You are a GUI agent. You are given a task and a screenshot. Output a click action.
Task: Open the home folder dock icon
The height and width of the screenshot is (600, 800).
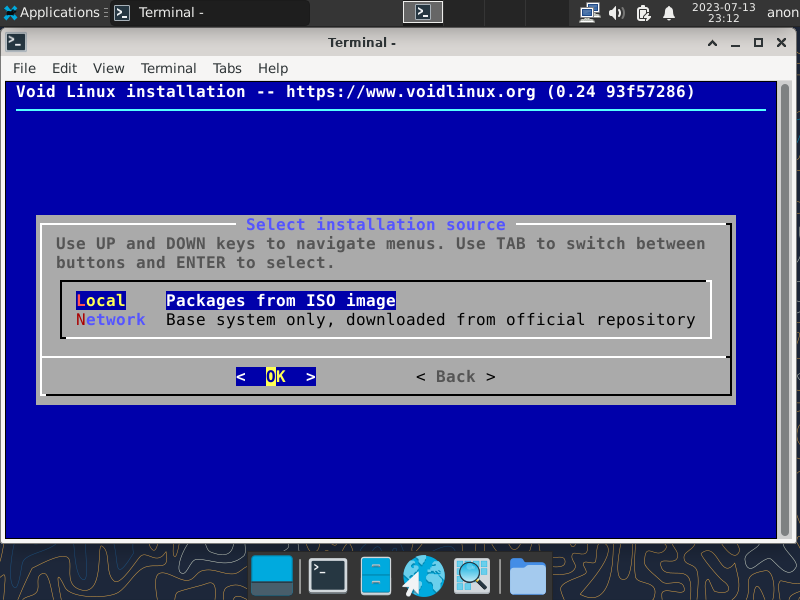coord(528,577)
